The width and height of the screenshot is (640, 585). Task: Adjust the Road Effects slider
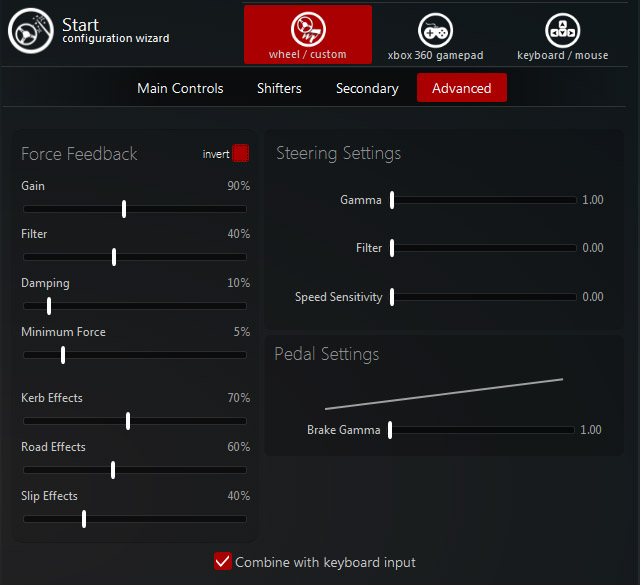pos(113,470)
